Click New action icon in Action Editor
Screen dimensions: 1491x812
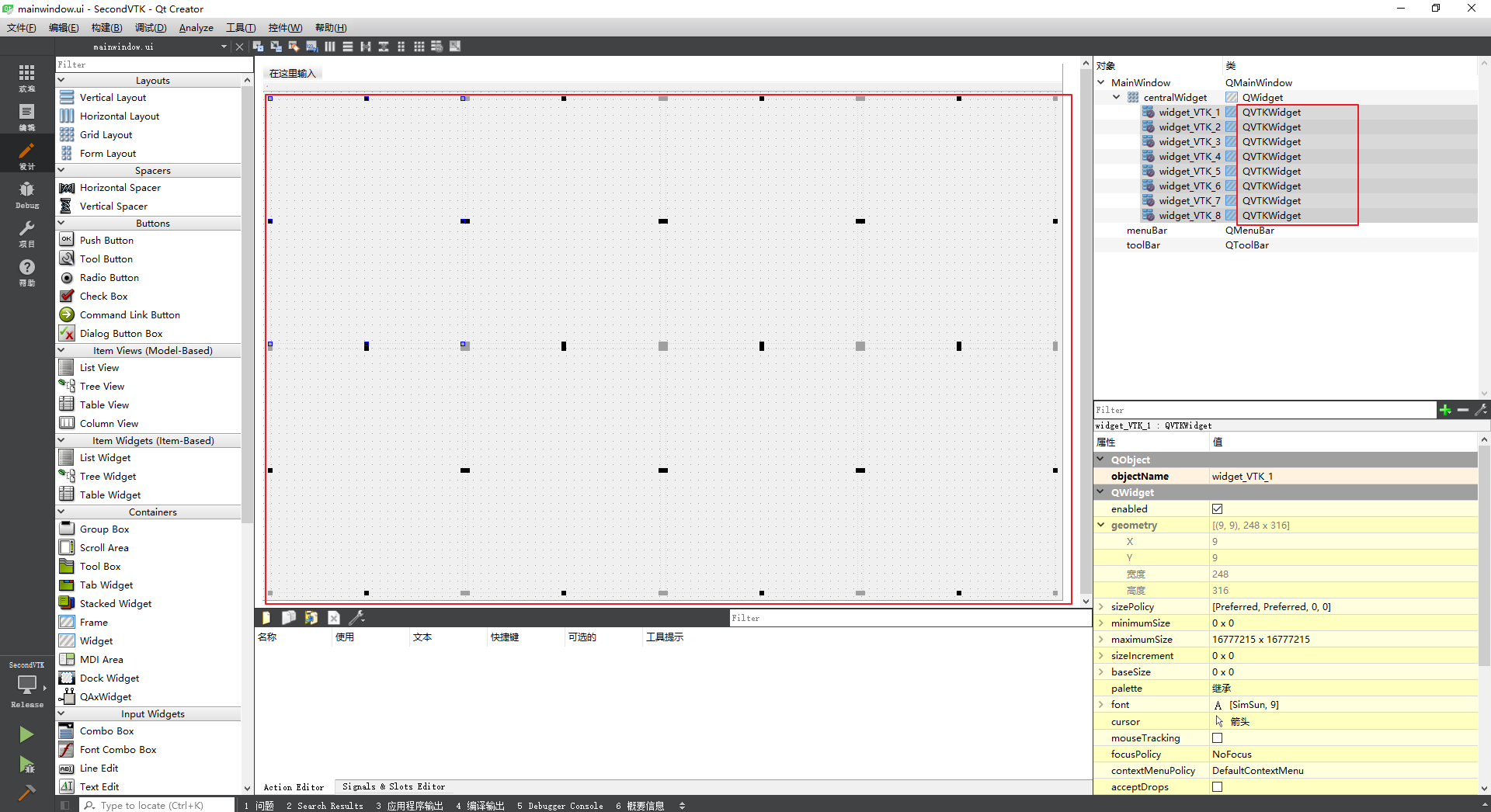pyautogui.click(x=266, y=618)
